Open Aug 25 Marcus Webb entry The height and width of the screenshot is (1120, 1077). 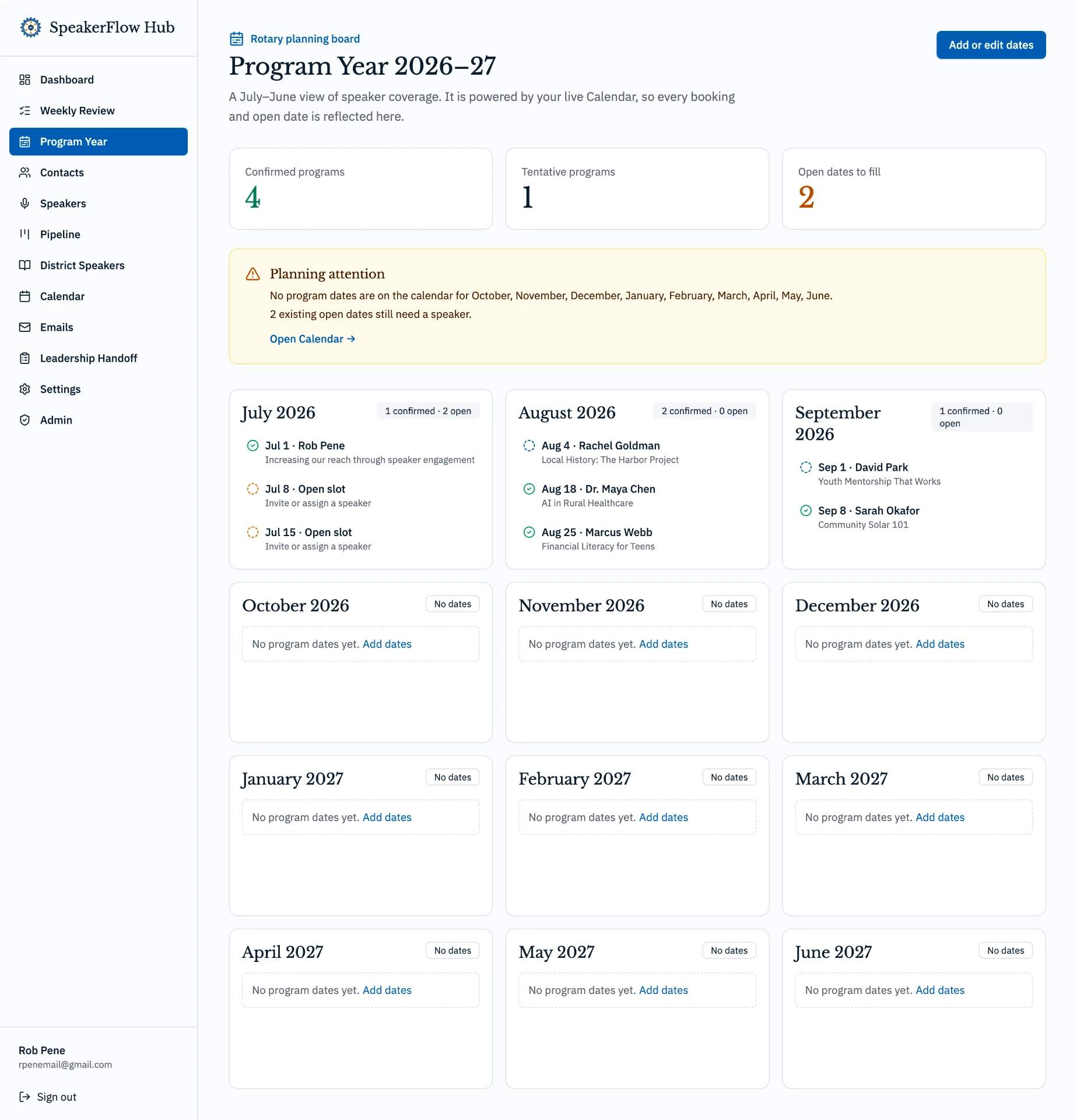(637, 539)
